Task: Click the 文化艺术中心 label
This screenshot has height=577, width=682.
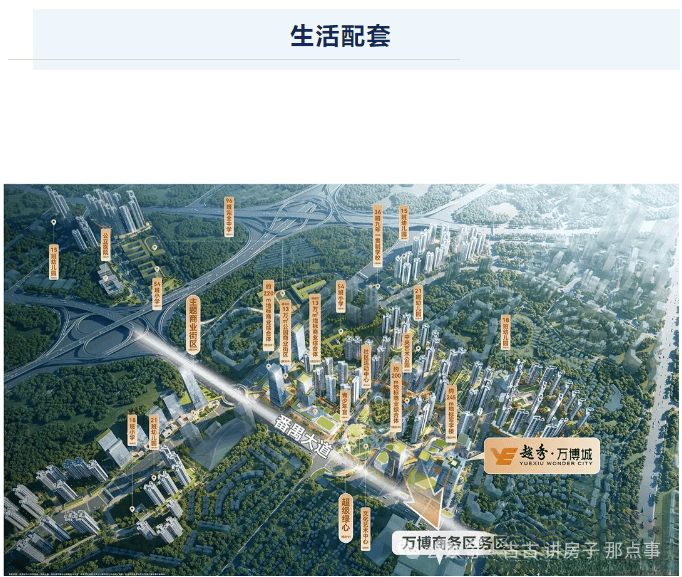Action: pyautogui.click(x=366, y=529)
